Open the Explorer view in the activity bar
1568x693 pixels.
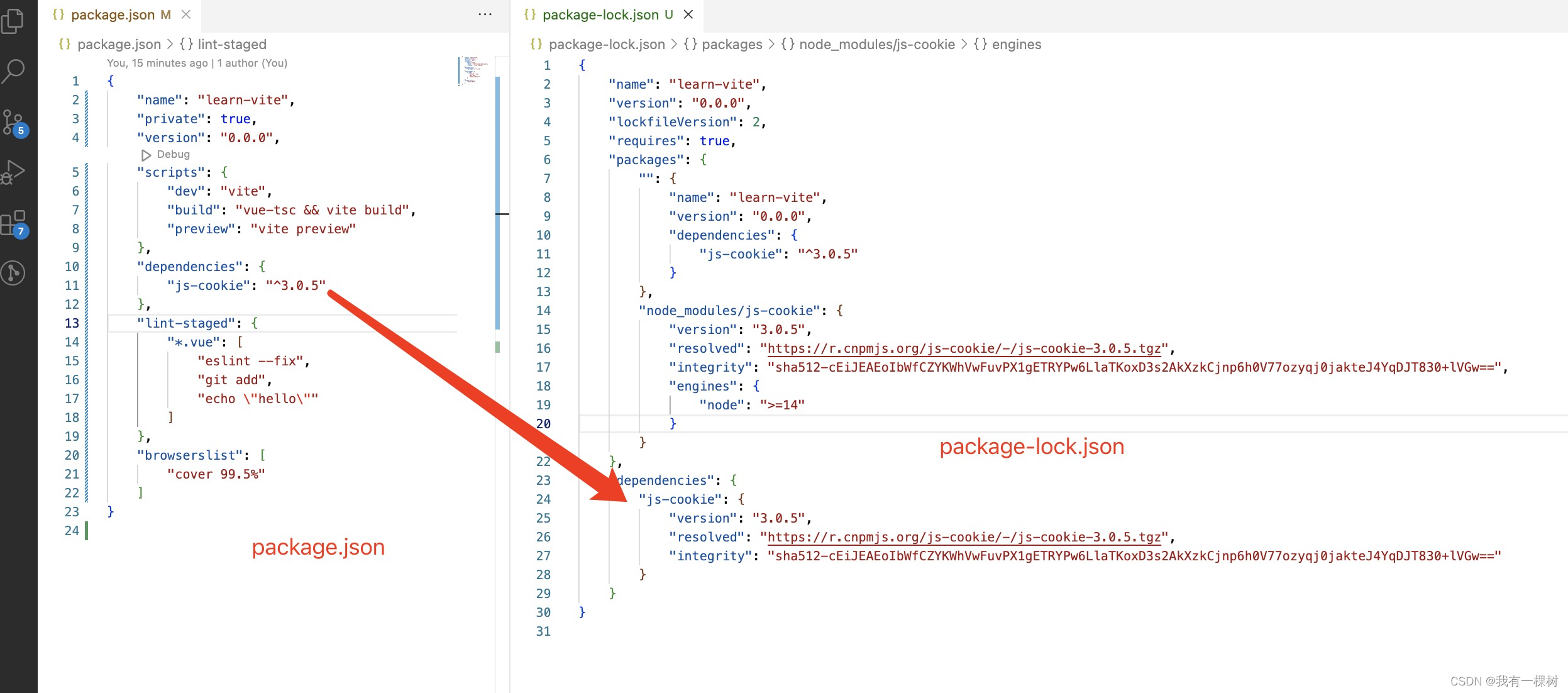coord(14,20)
